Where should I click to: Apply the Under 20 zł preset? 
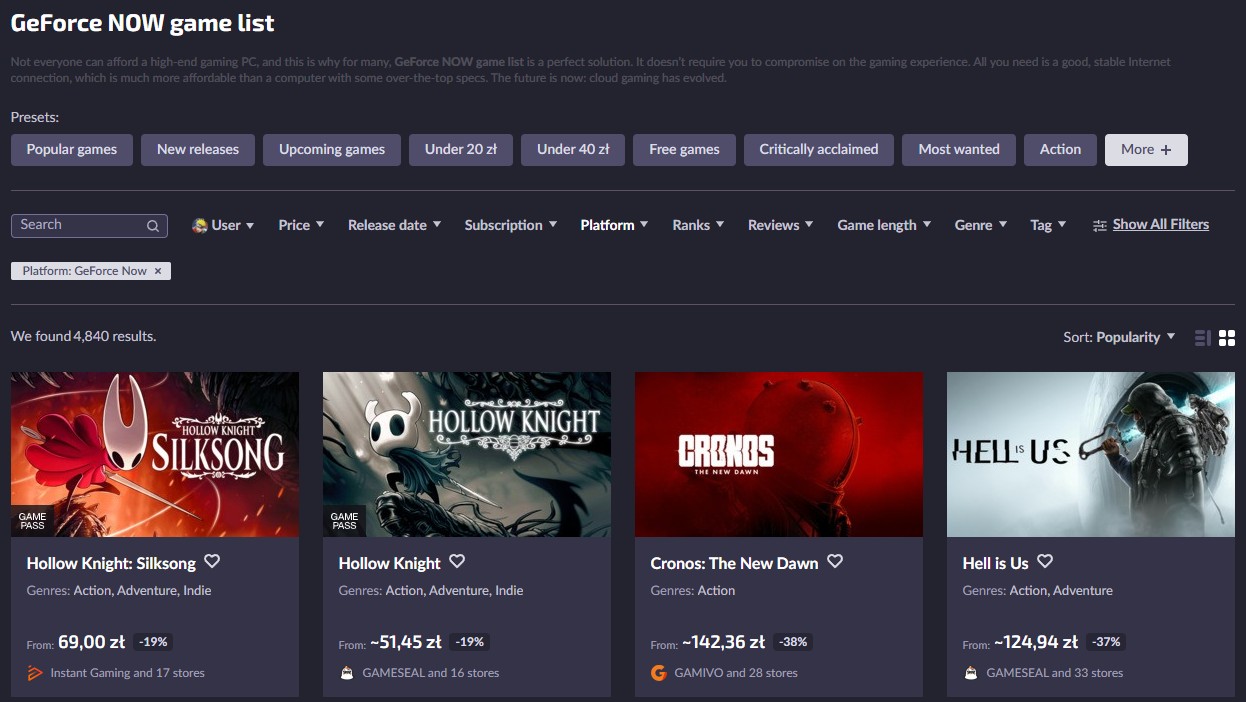point(461,150)
